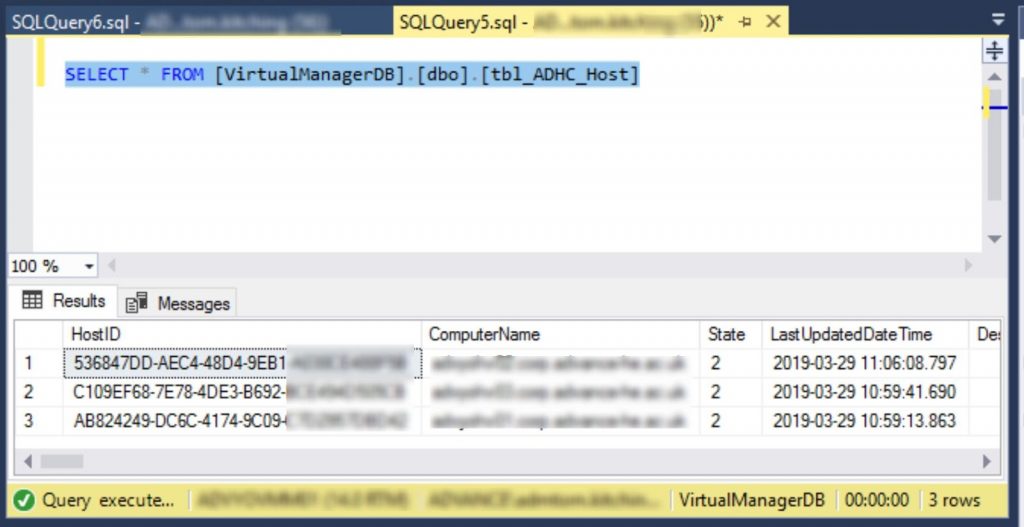The height and width of the screenshot is (527, 1024).
Task: Click the editor horizontal scroll right arrow
Action: pos(968,266)
